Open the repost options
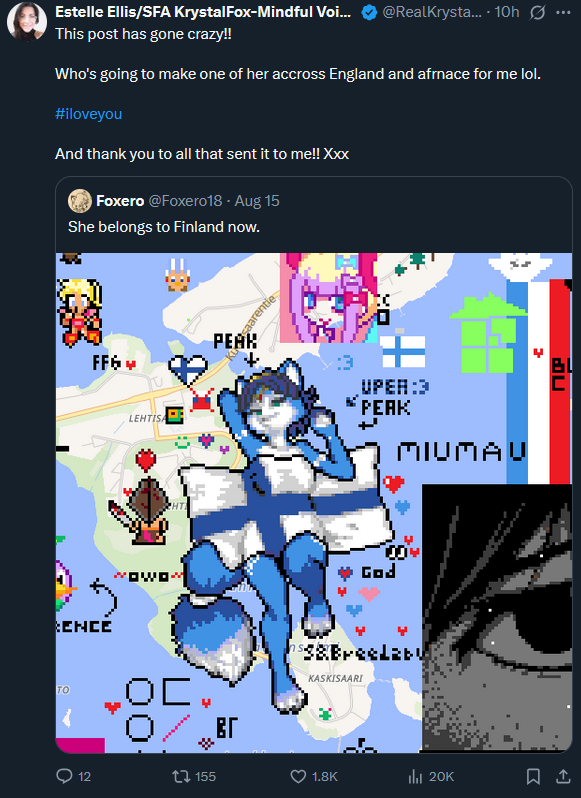This screenshot has width=581, height=798. pyautogui.click(x=180, y=776)
